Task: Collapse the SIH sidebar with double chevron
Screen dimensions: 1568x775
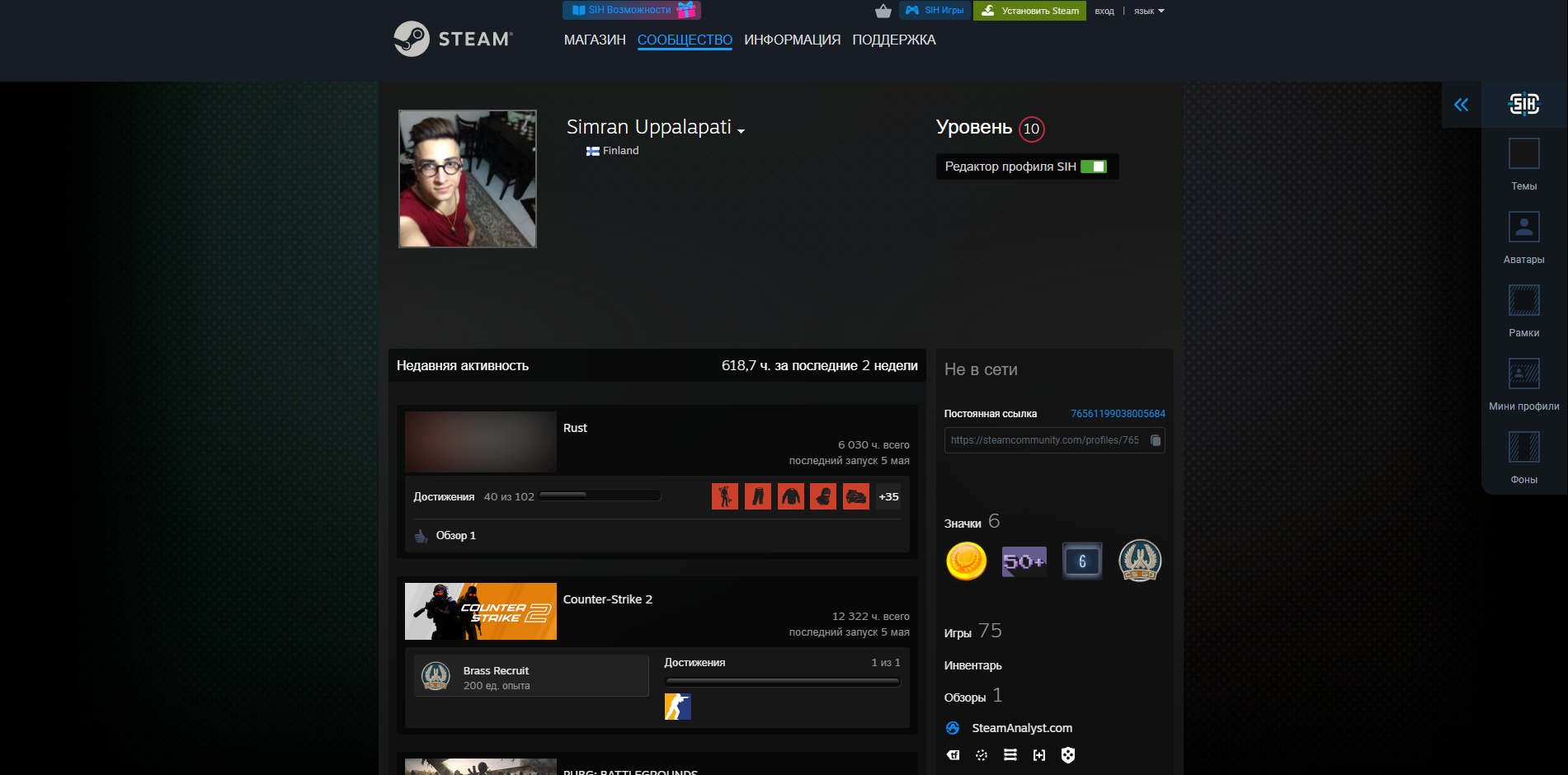Action: (1461, 105)
